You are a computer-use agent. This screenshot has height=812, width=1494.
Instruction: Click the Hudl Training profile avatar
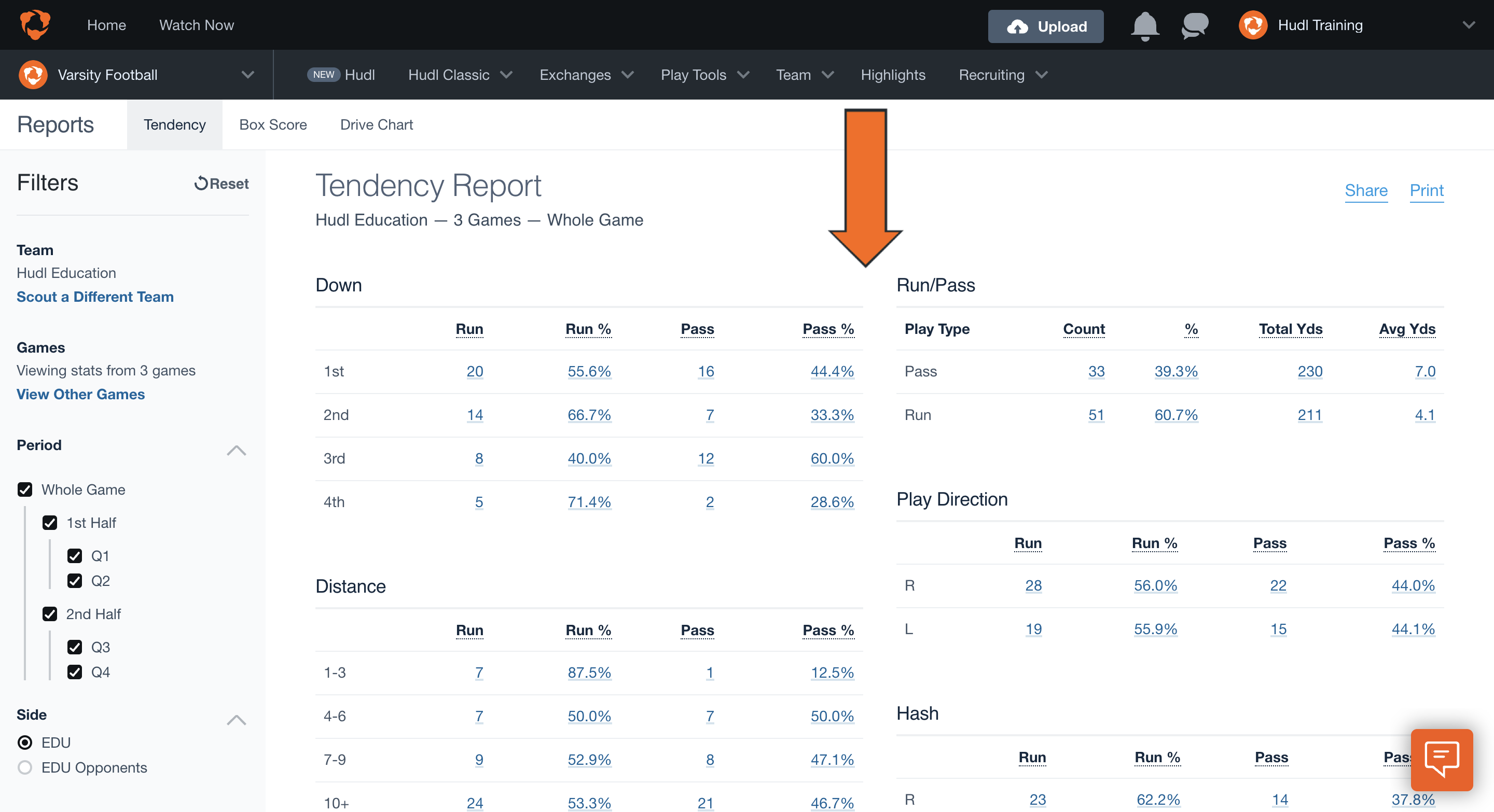pos(1252,25)
